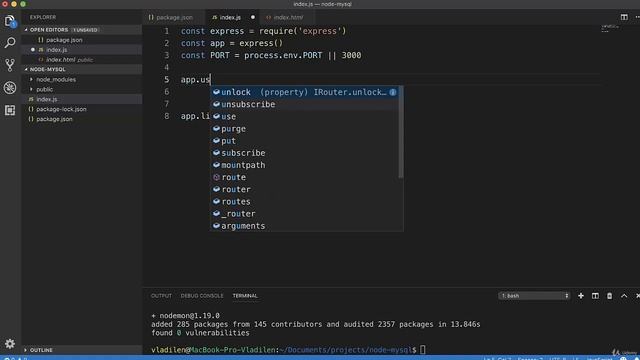Click the terminal prompt input line

pyautogui.click(x=288, y=350)
